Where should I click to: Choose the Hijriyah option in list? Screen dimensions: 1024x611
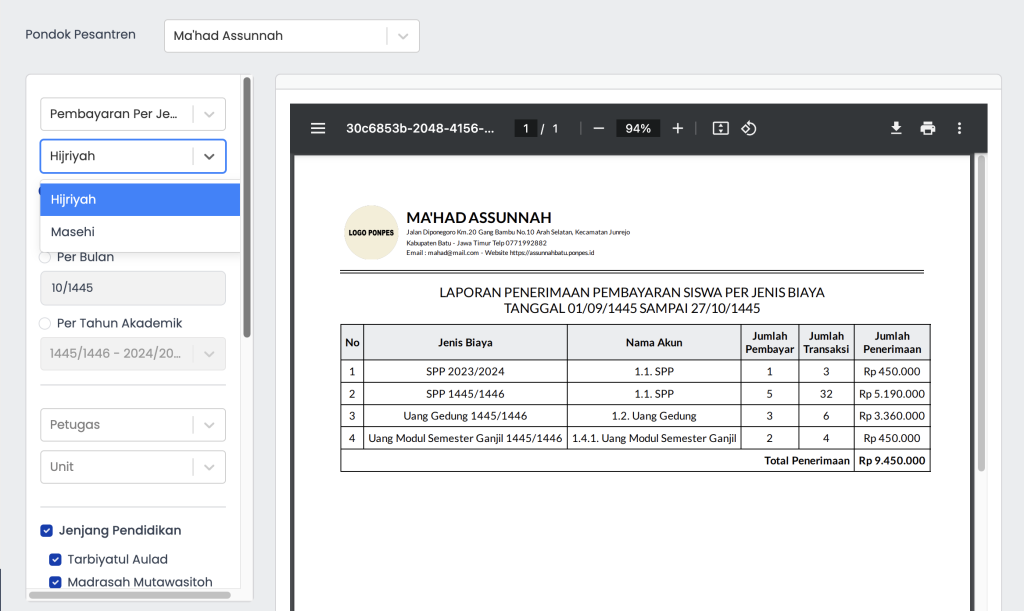coord(140,200)
